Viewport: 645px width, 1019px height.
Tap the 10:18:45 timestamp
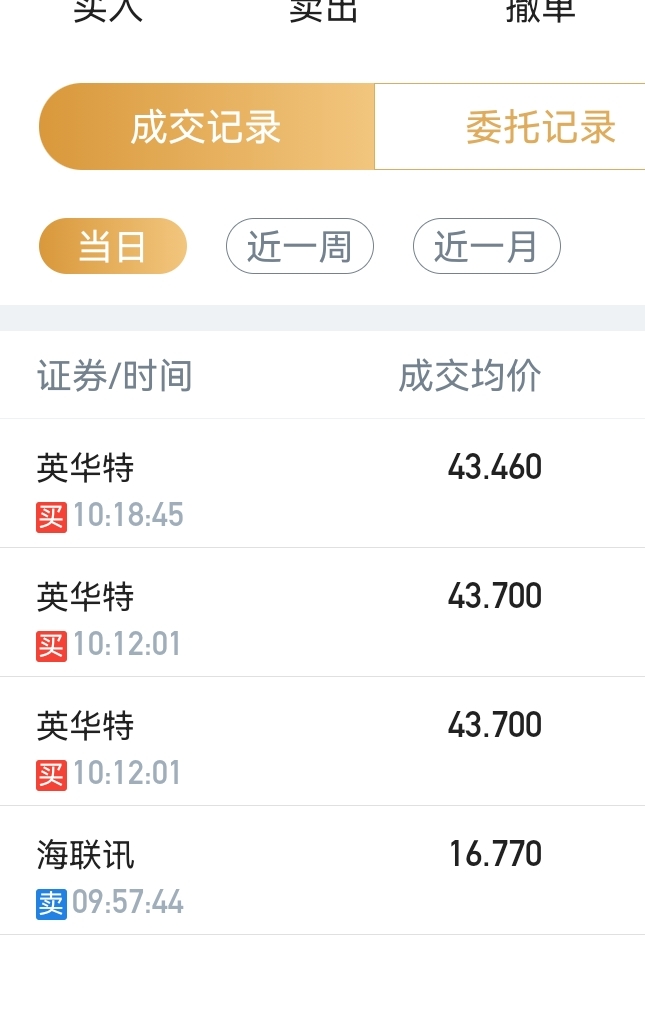[x=128, y=515]
